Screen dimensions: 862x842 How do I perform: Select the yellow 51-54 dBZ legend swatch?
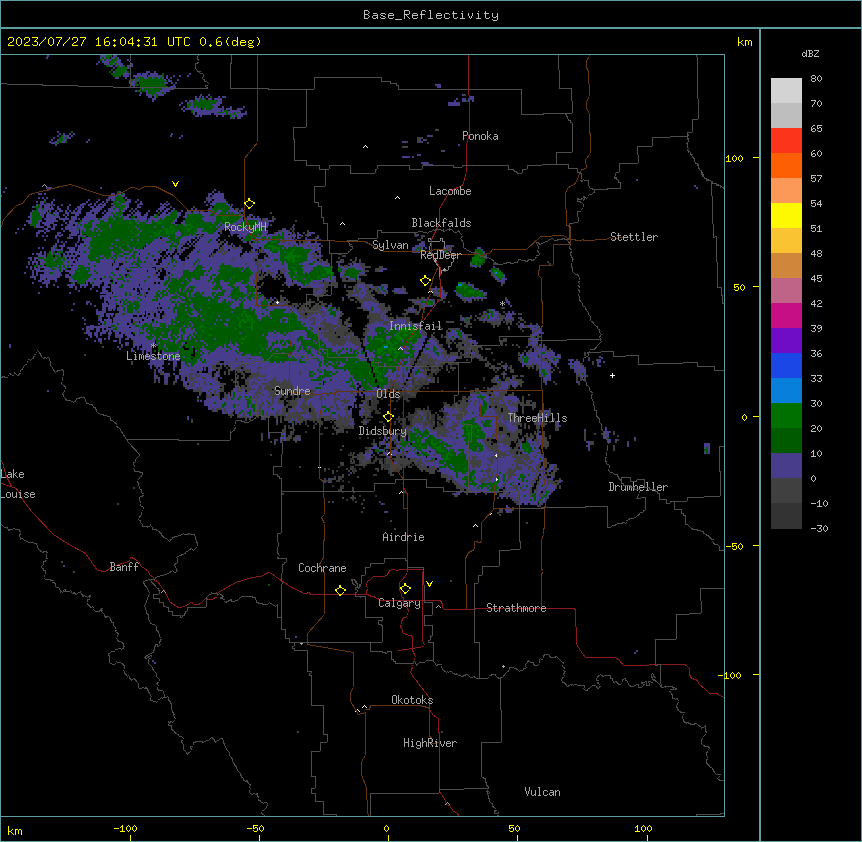coord(786,215)
